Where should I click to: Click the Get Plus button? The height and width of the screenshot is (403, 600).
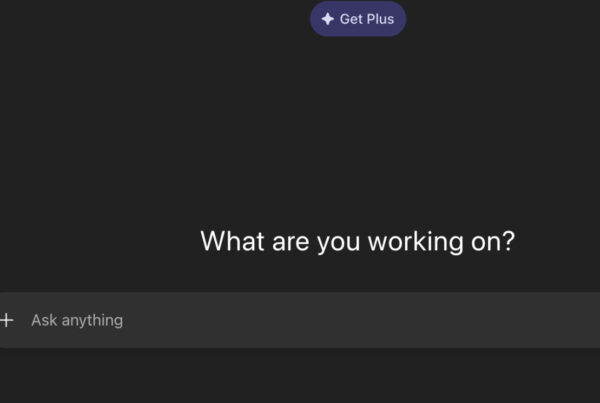358,19
